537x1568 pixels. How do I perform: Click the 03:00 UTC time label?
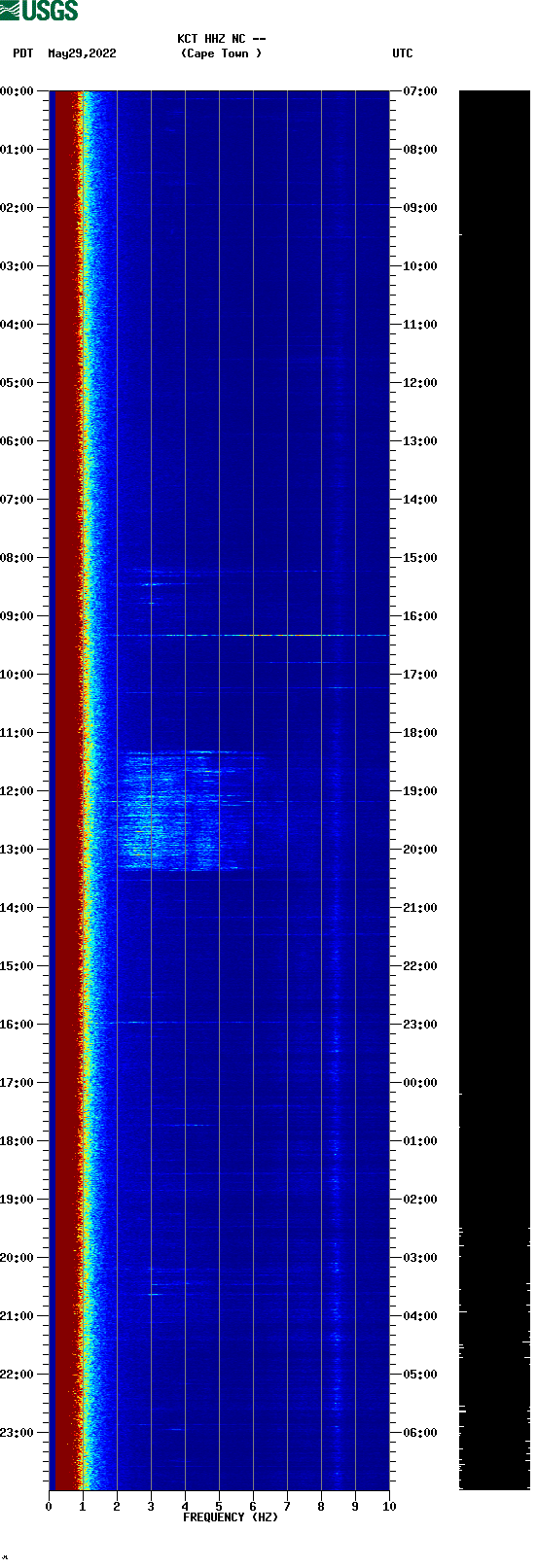coord(420,1258)
